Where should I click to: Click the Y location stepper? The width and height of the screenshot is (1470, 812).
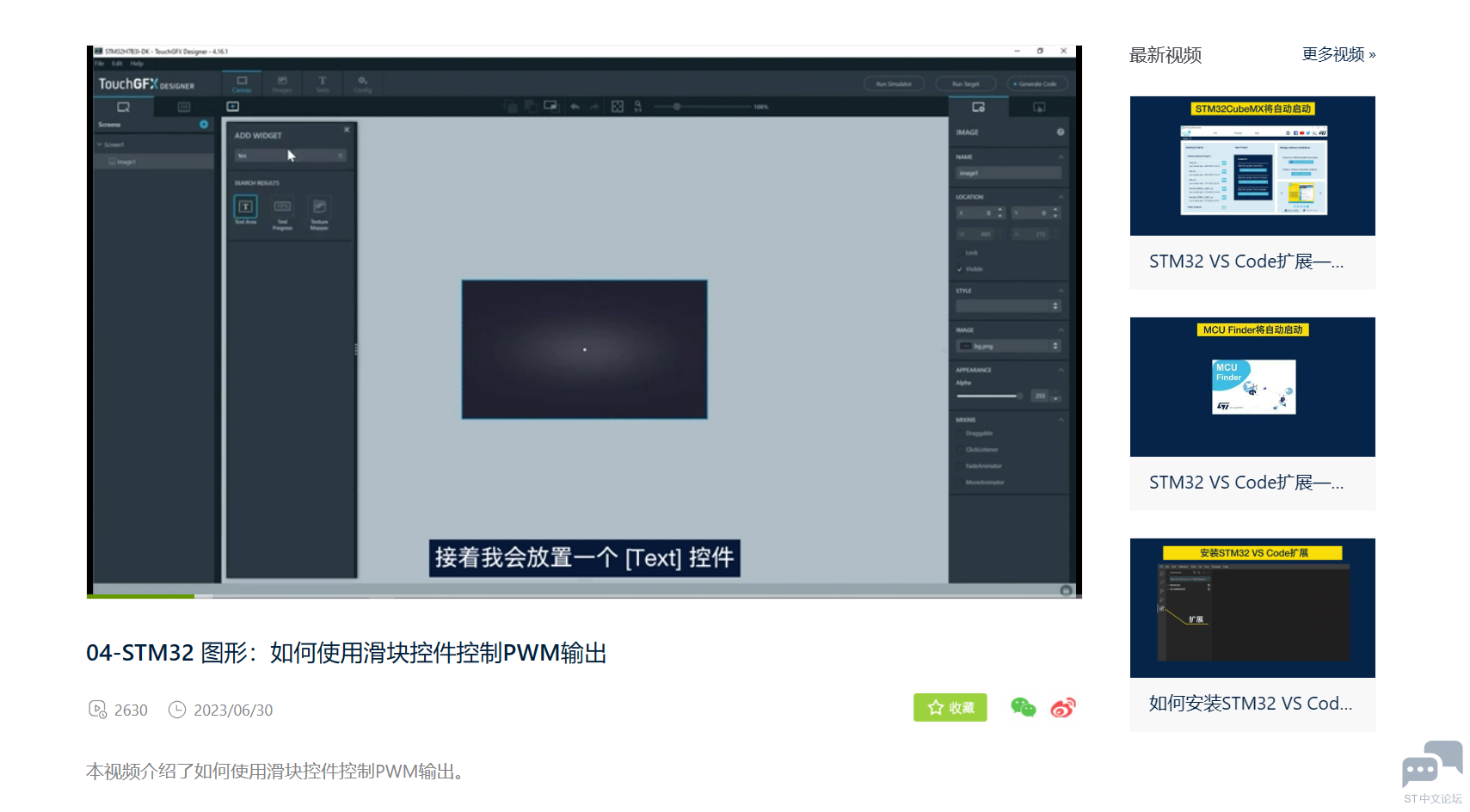(x=1055, y=212)
